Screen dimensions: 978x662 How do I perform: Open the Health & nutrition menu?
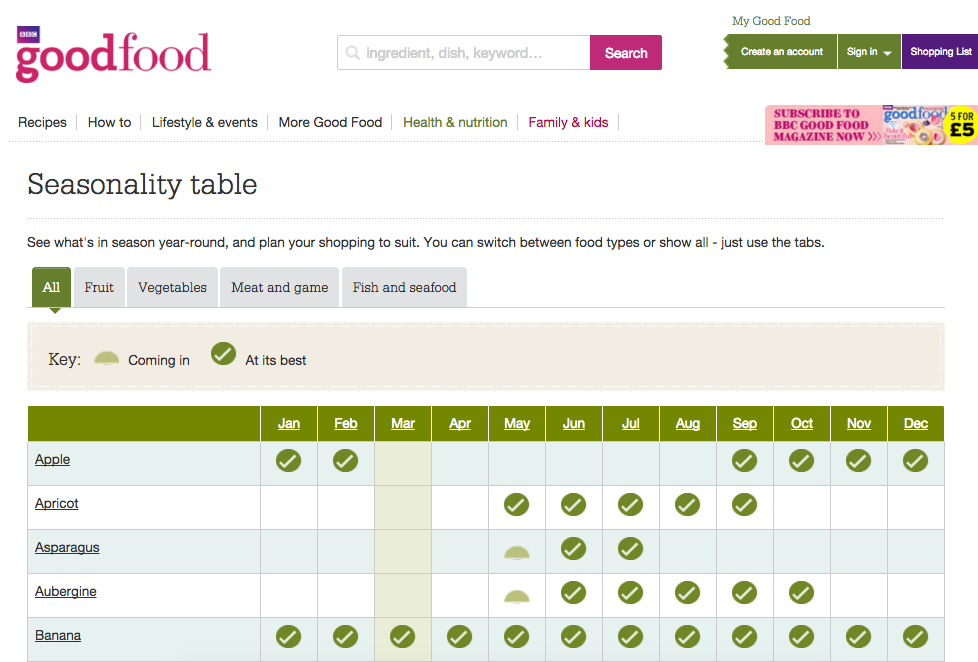click(455, 122)
